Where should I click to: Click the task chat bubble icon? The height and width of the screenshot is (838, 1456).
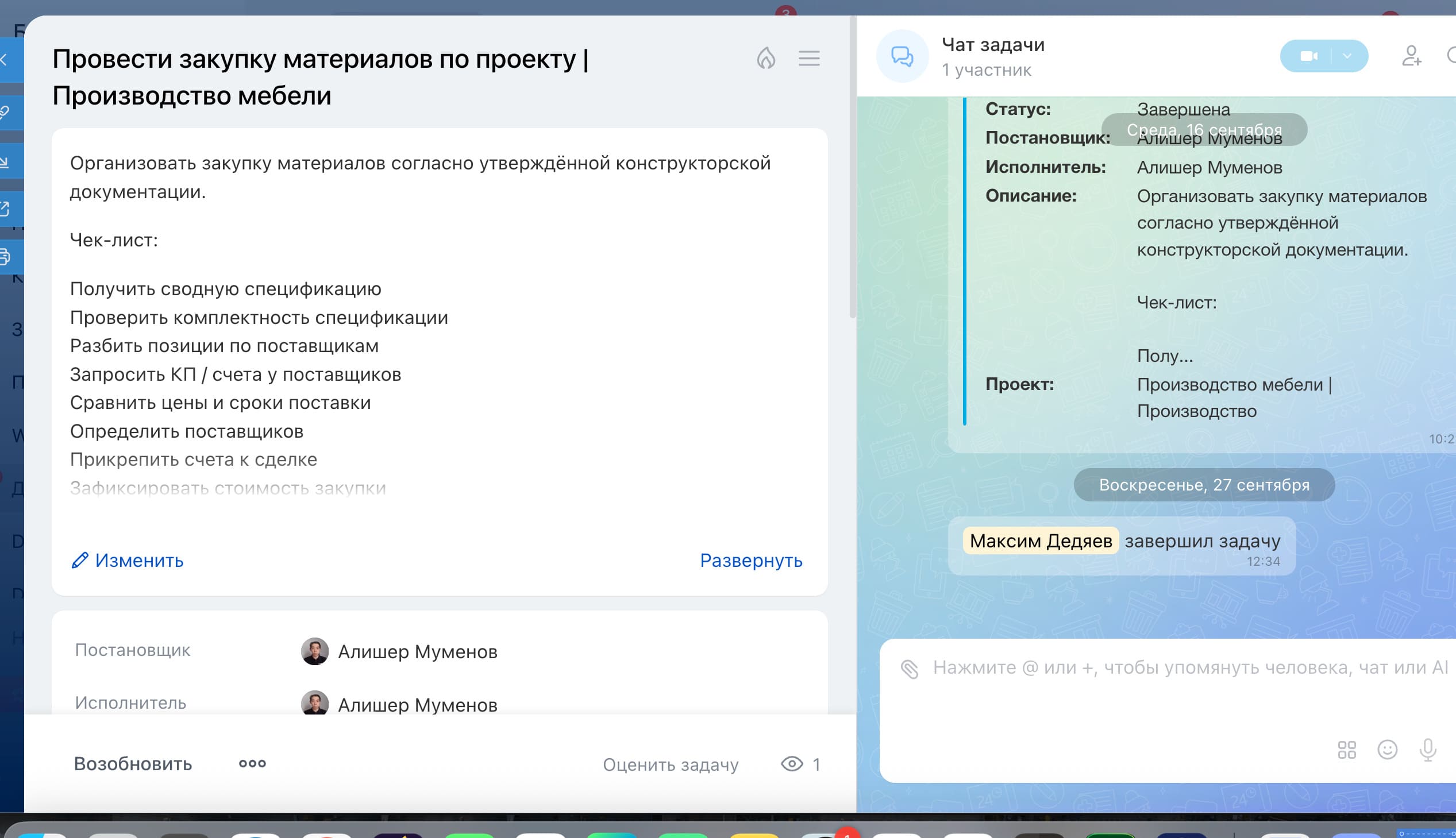point(902,56)
